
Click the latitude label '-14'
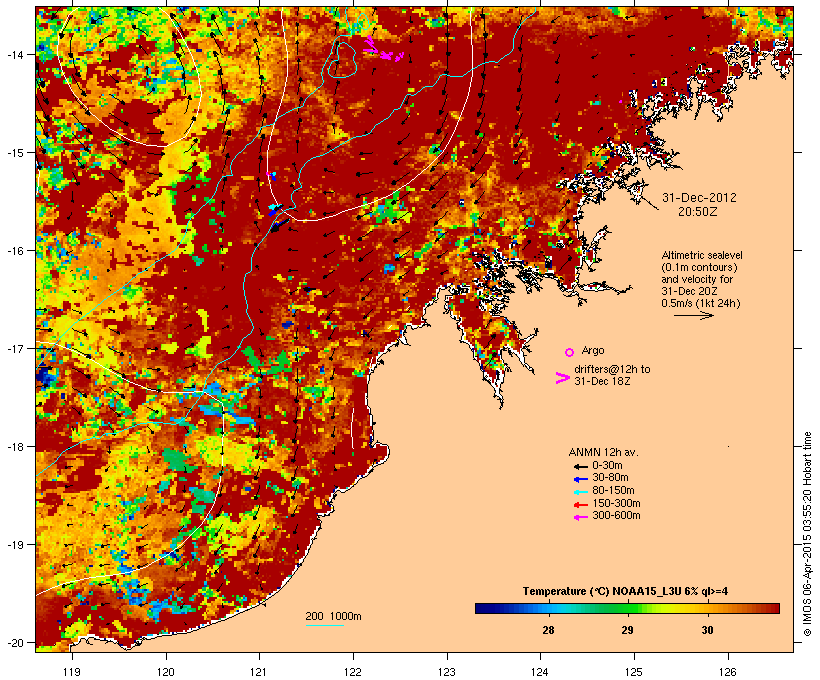(x=14, y=54)
